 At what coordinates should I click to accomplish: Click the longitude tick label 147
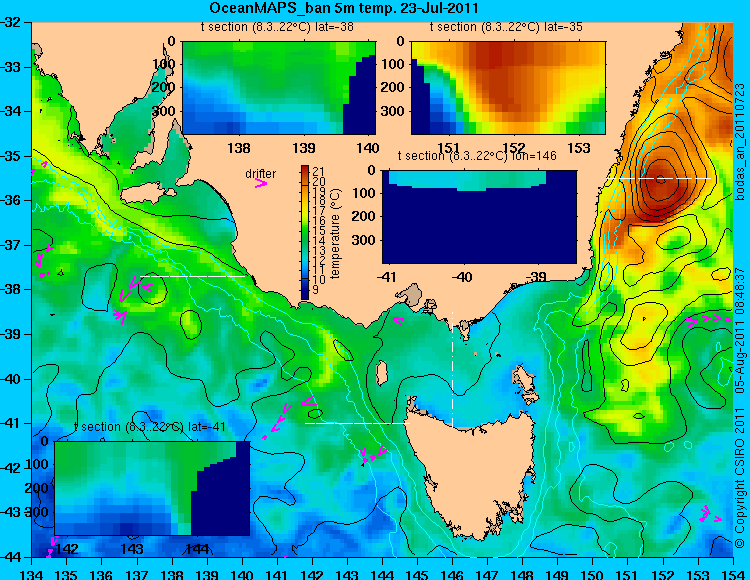click(x=487, y=574)
